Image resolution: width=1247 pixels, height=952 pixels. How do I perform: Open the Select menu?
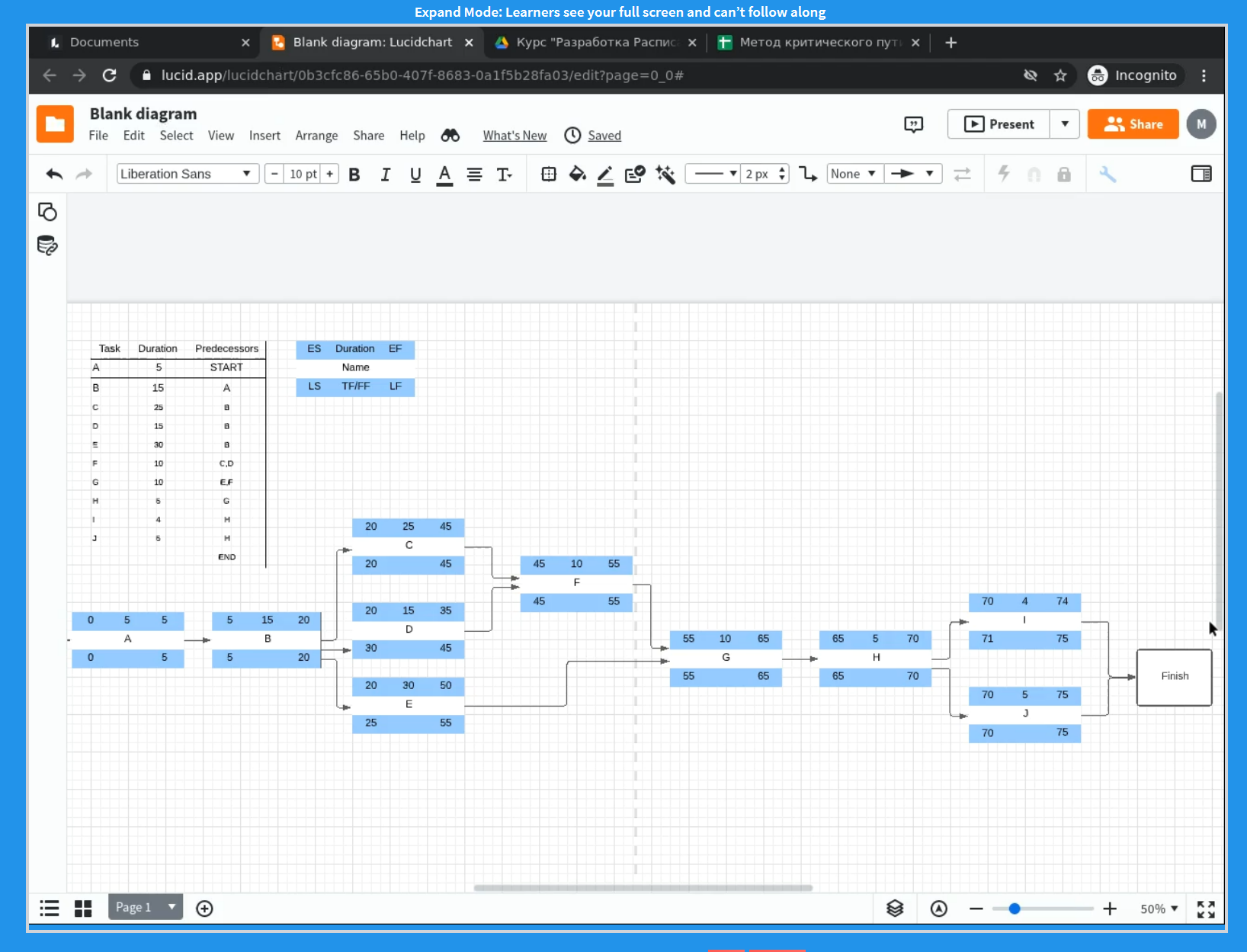click(176, 136)
